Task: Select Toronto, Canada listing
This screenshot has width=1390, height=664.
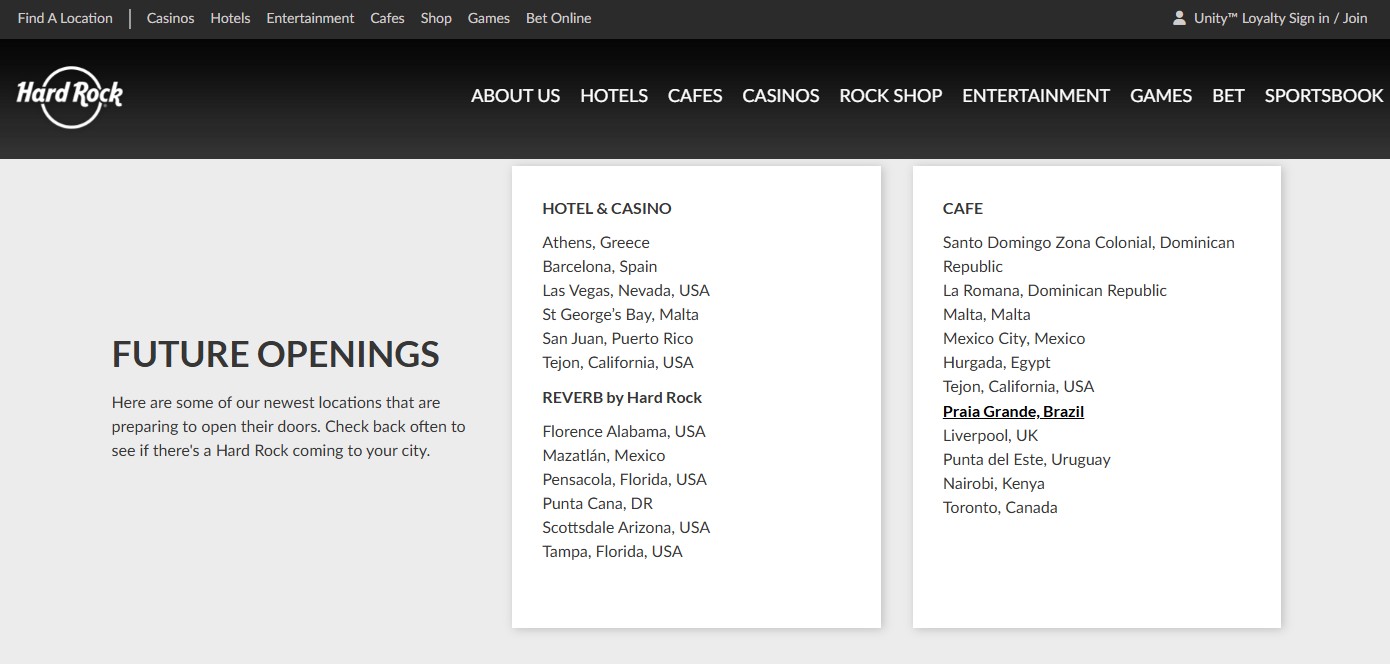Action: coord(1000,507)
